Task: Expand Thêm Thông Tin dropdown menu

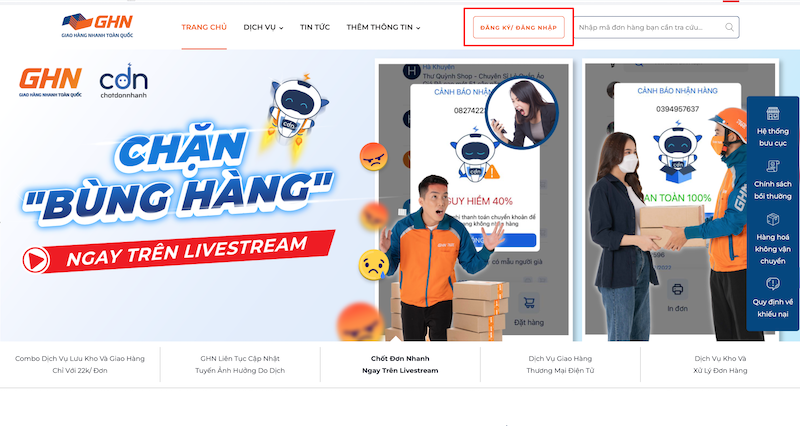Action: (x=383, y=27)
